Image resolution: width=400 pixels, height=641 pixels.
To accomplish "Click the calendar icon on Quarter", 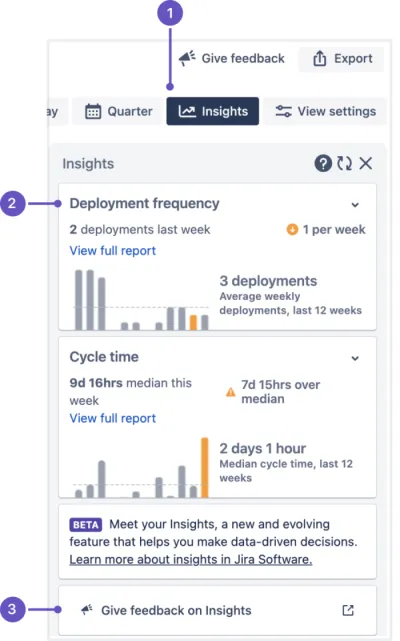I will 93,111.
